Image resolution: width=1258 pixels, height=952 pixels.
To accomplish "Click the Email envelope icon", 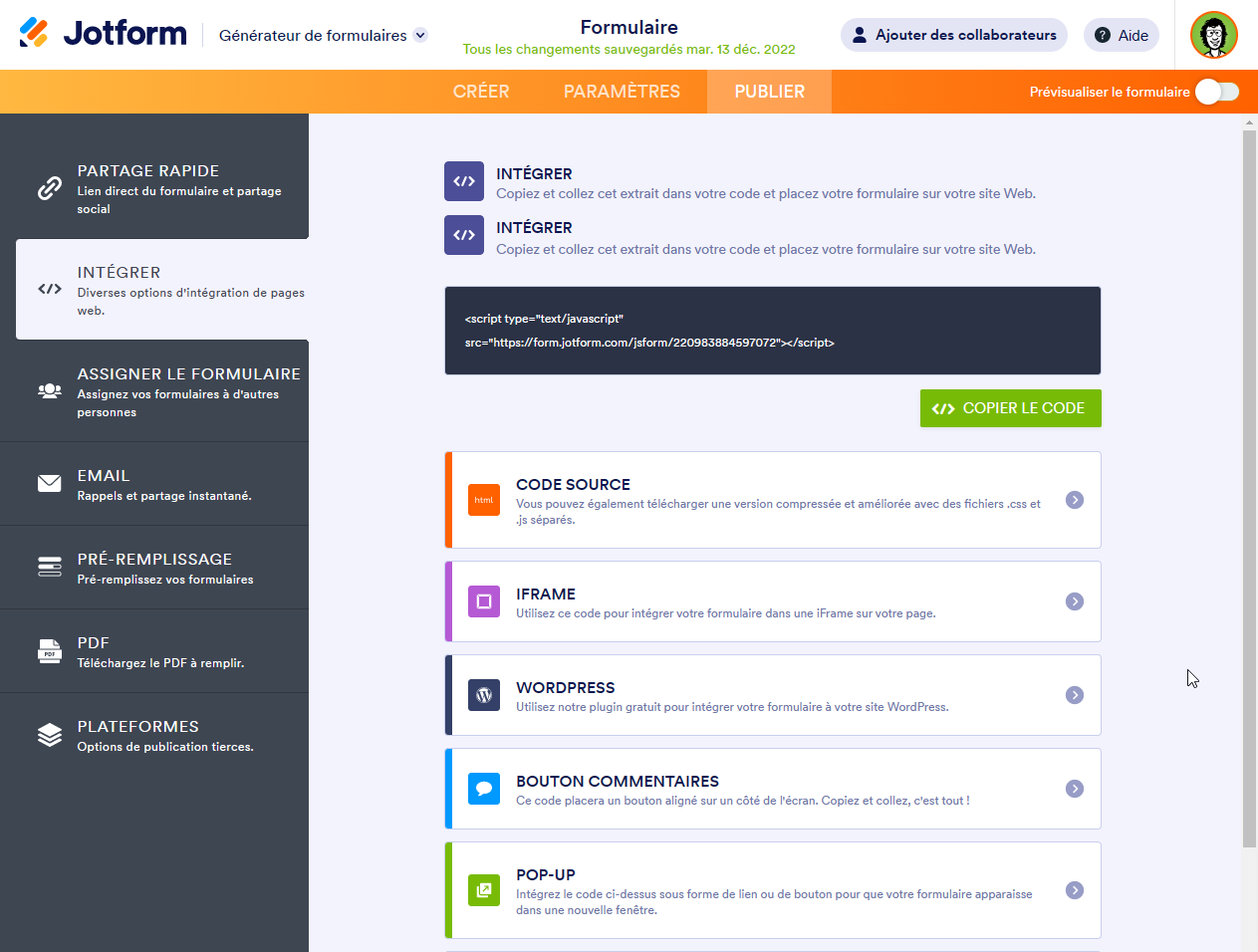I will point(50,483).
